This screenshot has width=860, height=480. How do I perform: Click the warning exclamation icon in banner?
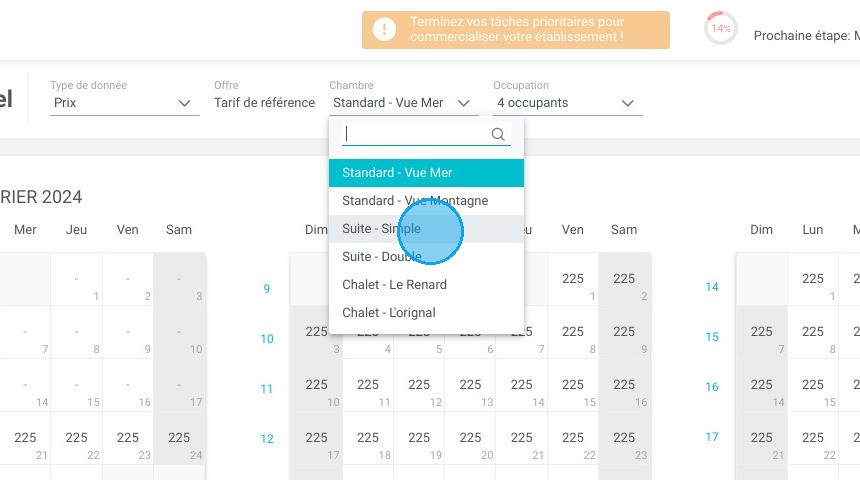pyautogui.click(x=384, y=29)
